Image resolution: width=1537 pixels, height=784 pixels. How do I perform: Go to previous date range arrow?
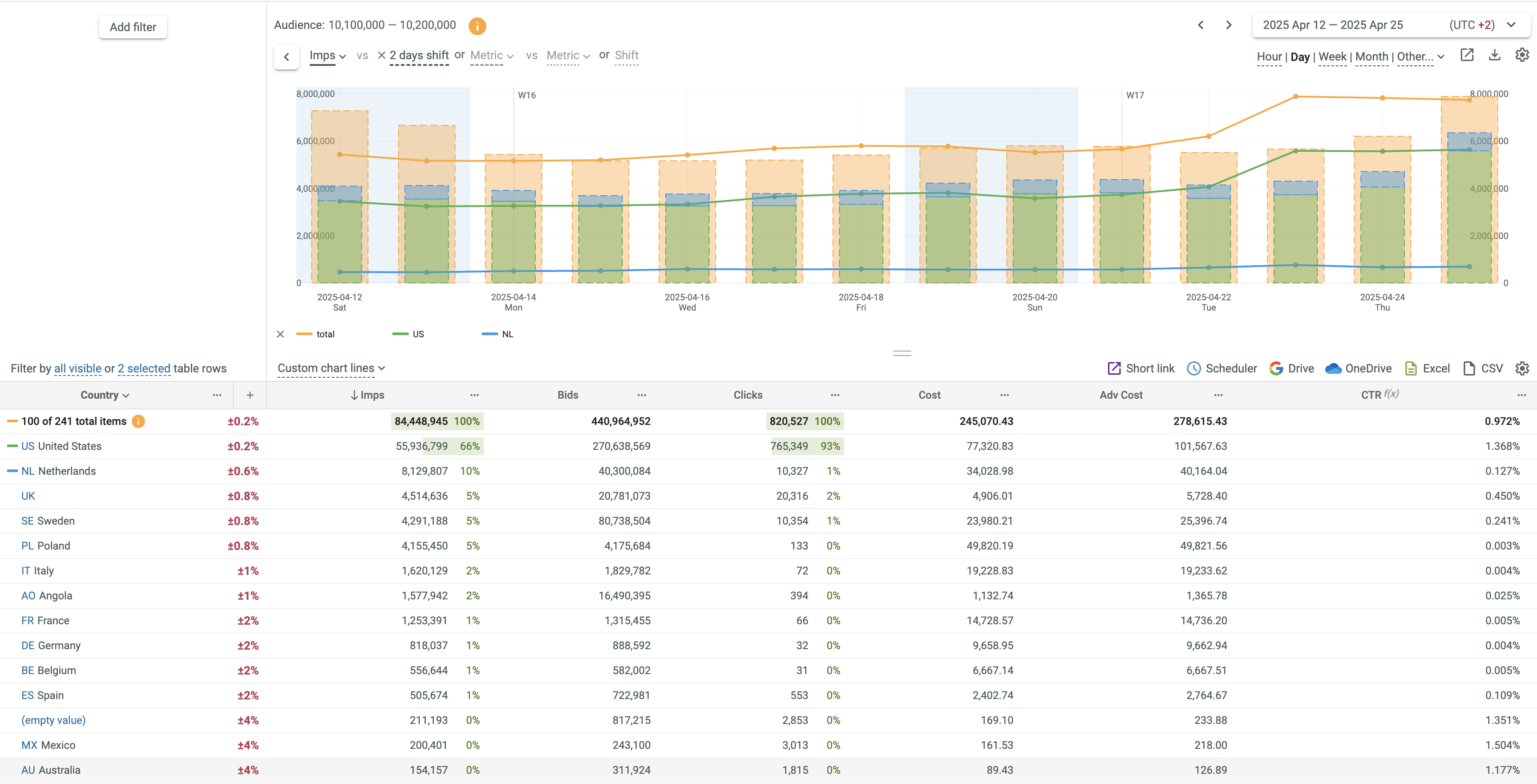click(x=1201, y=25)
